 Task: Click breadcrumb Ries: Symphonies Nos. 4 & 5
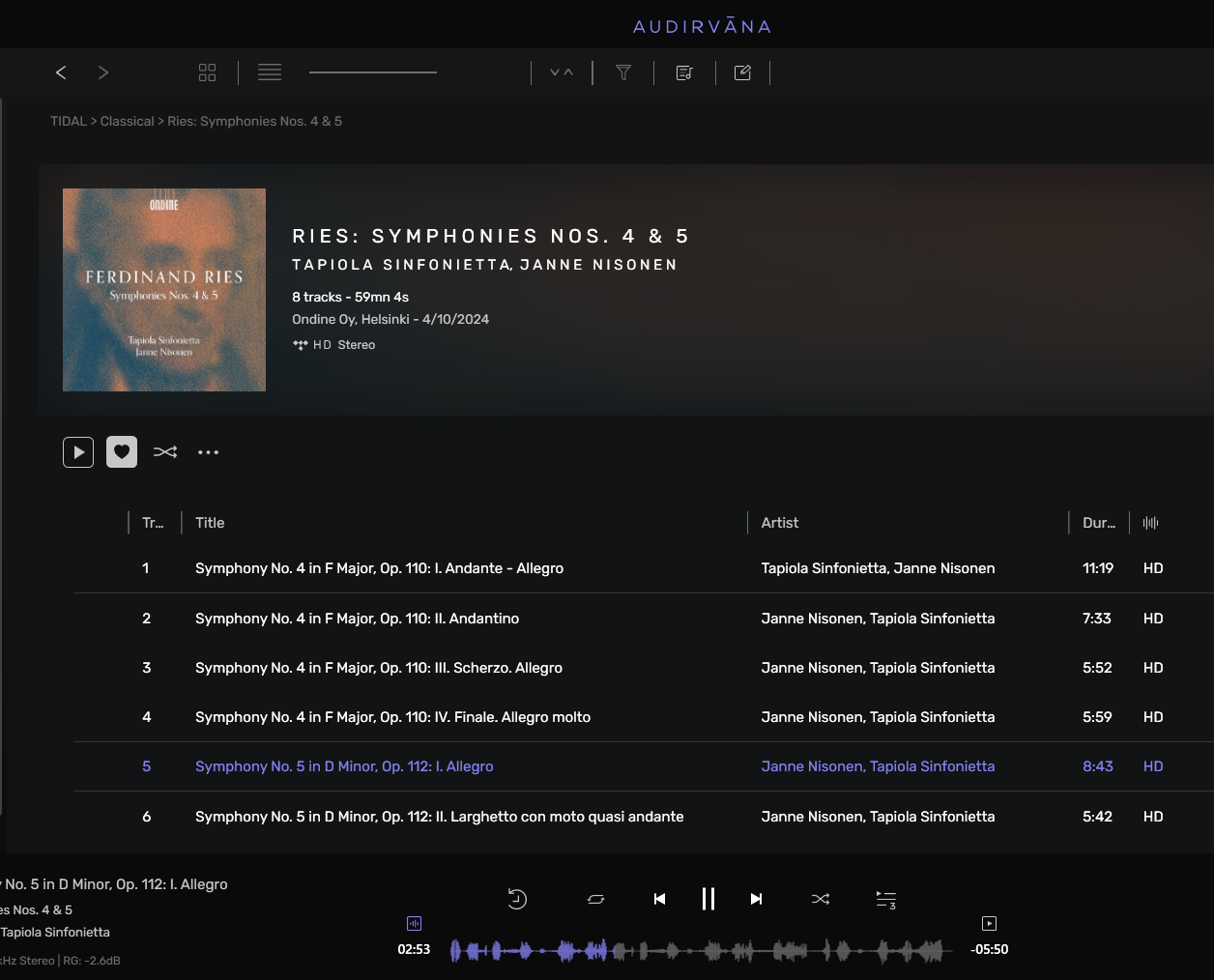tap(254, 122)
